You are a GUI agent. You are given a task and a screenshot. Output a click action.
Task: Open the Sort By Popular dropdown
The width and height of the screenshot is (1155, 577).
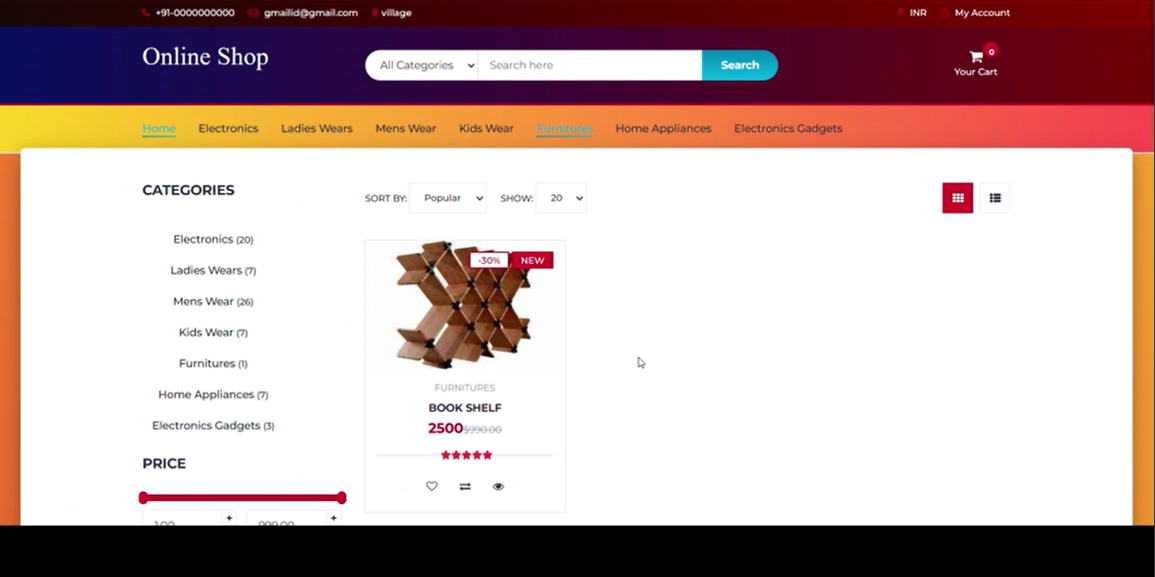pos(448,197)
